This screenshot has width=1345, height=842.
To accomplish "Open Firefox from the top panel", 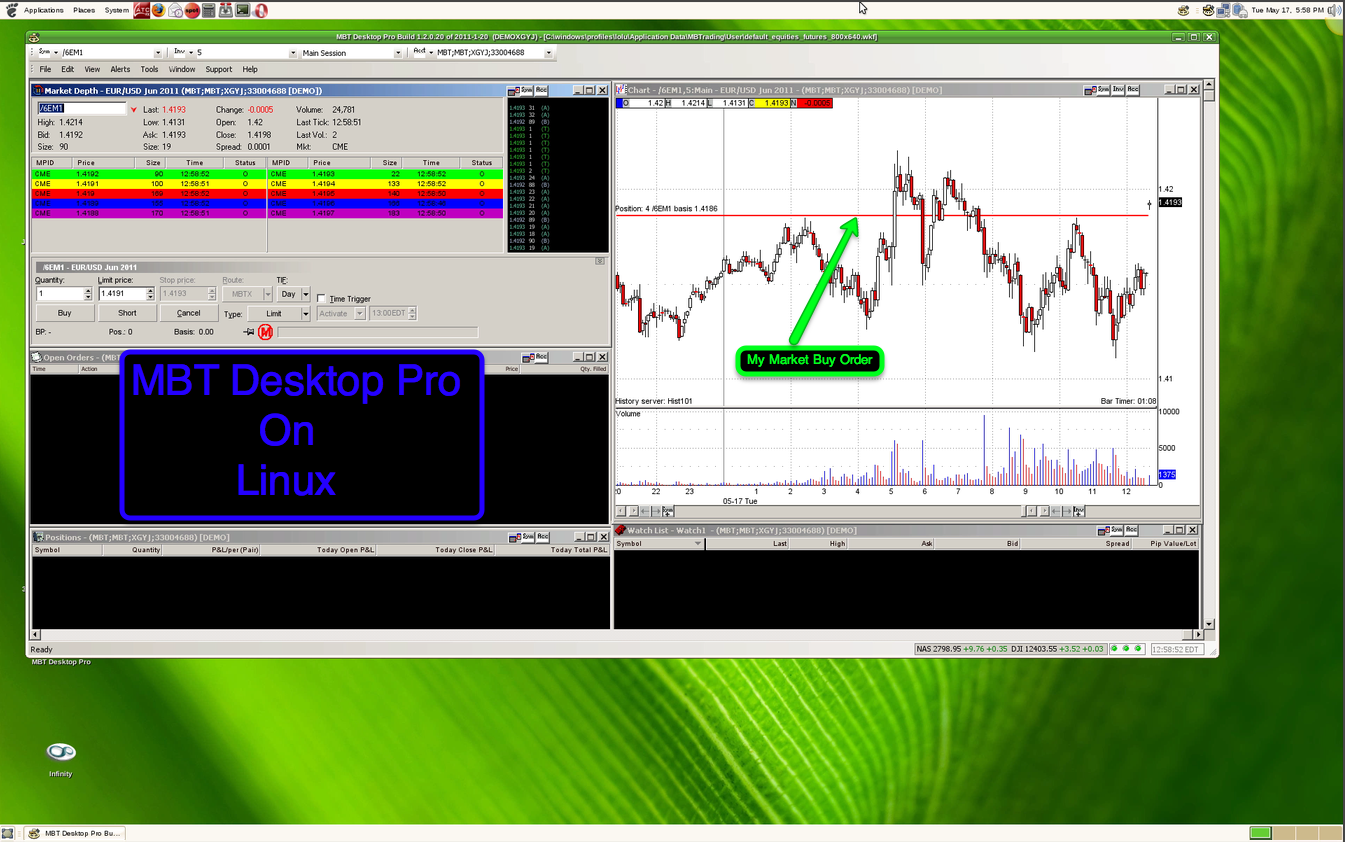I will [159, 10].
